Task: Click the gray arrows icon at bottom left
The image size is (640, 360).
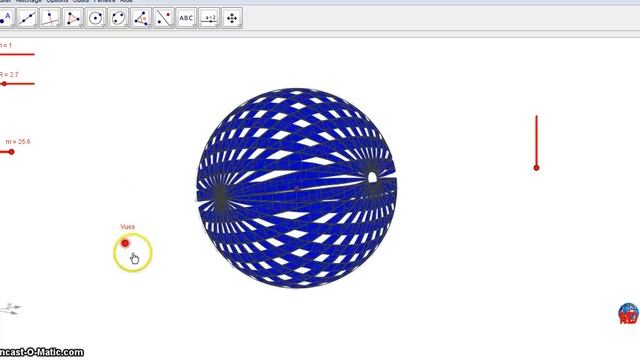Action: [11, 309]
